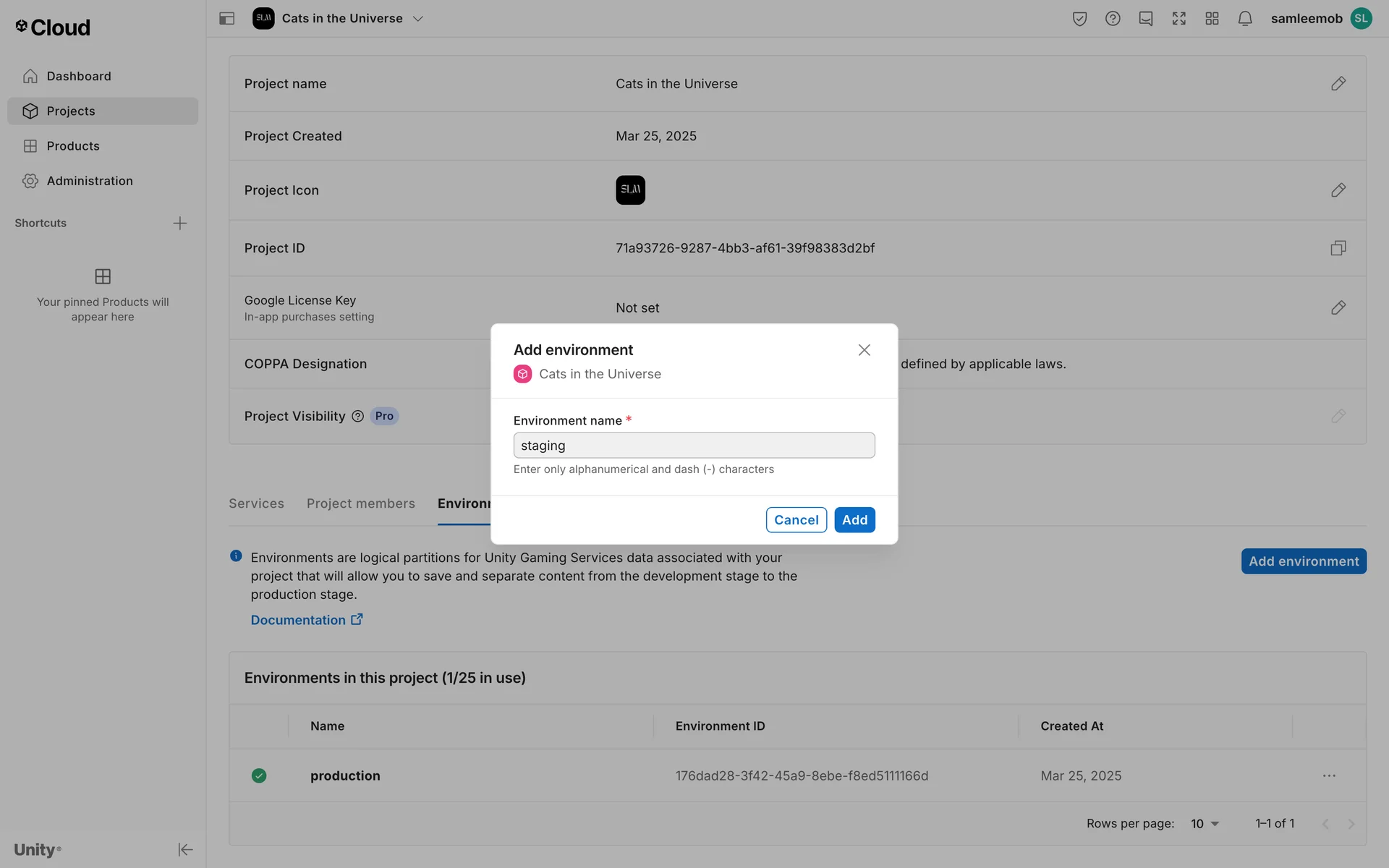Edit Google License Key pencil icon

click(x=1338, y=308)
